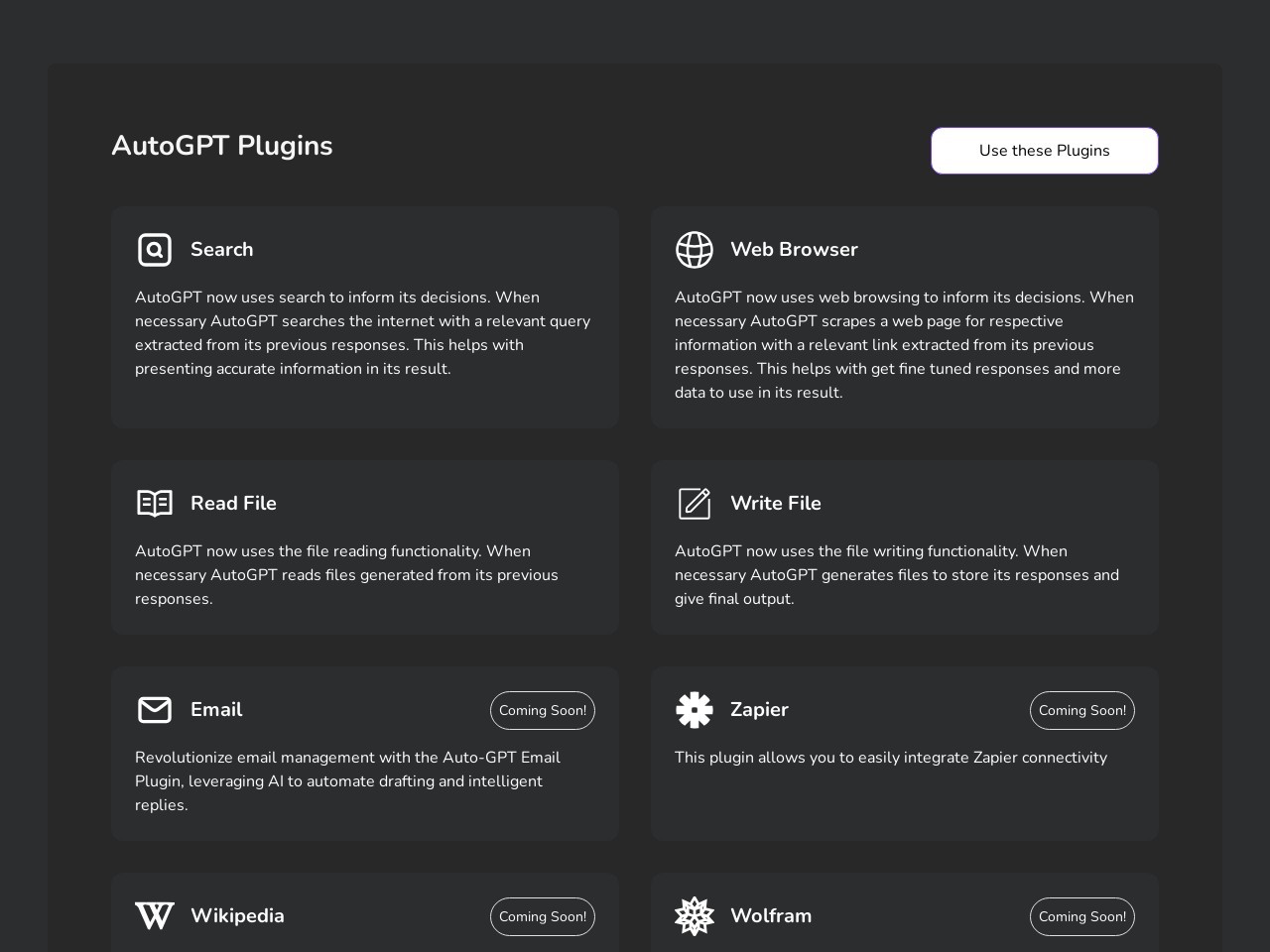Click the Email envelope icon
This screenshot has width=1270, height=952.
click(155, 710)
